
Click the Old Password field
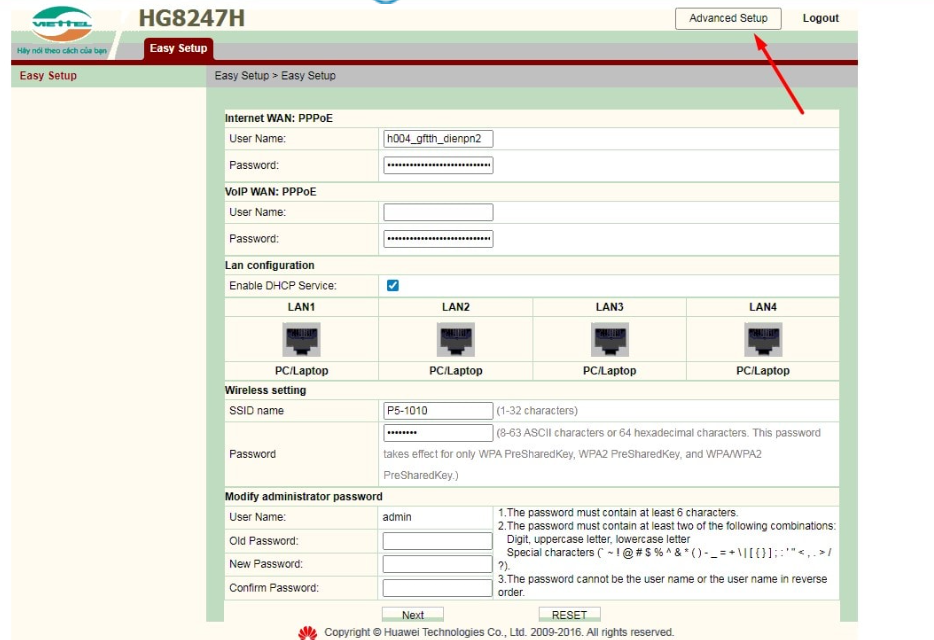[438, 541]
